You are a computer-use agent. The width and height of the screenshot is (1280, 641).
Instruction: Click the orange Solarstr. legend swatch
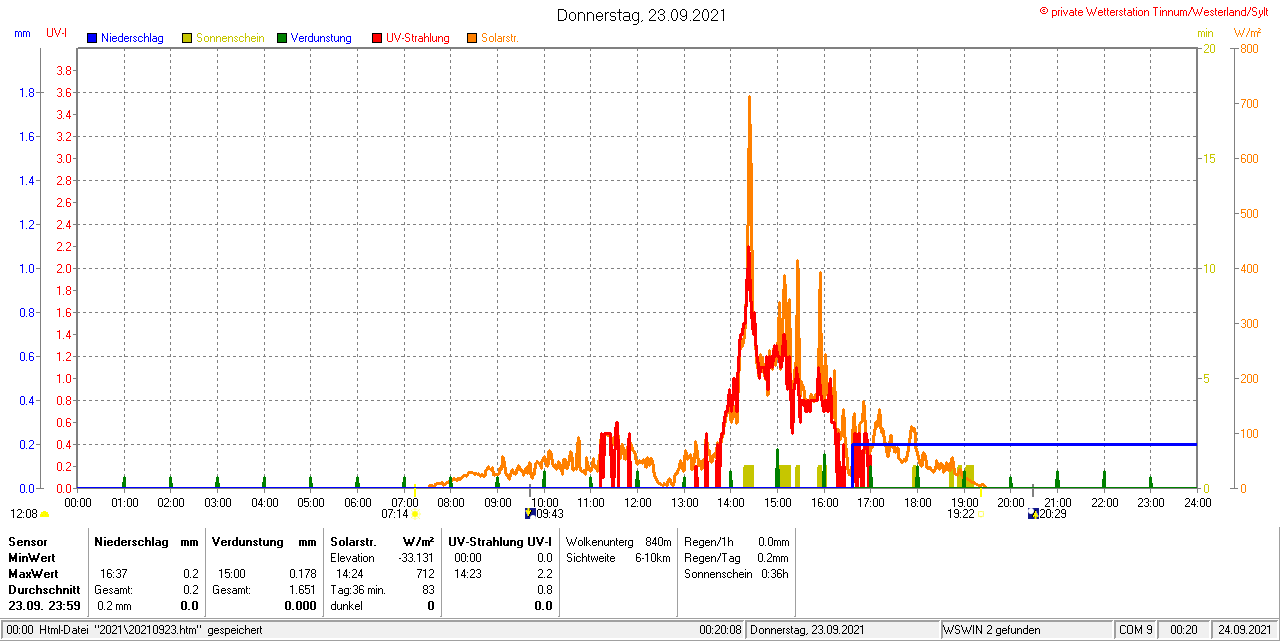click(x=472, y=38)
